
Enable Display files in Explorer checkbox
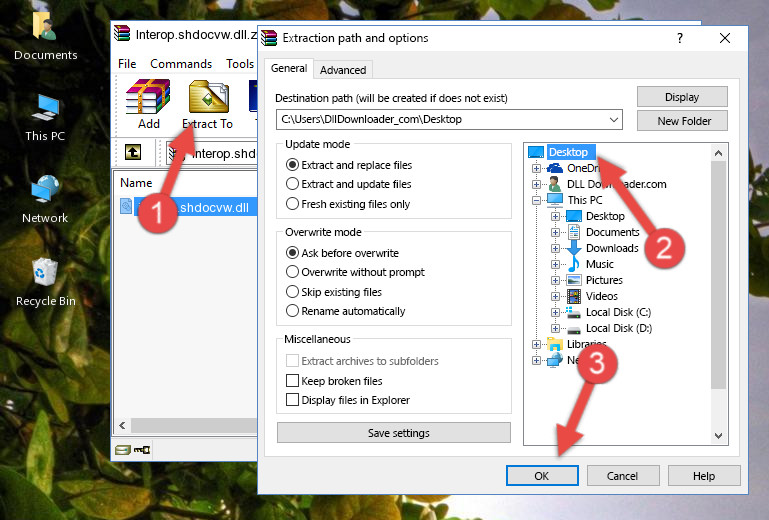pos(292,400)
